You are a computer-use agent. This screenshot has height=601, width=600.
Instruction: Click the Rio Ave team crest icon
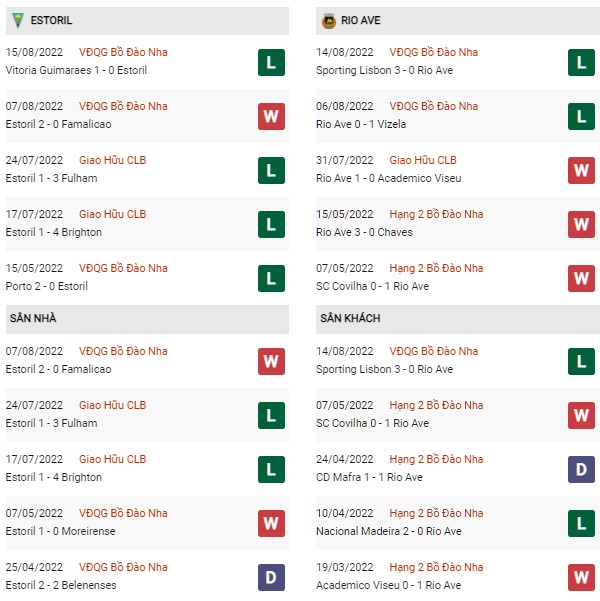(x=329, y=21)
